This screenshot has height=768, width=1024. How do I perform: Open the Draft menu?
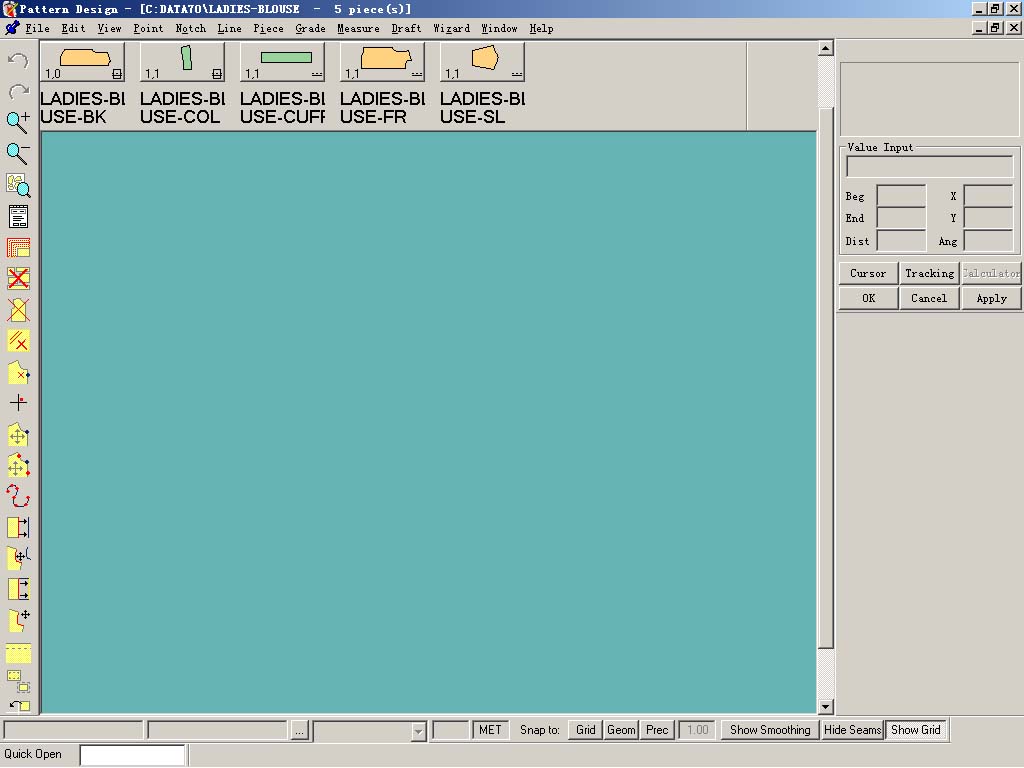(x=406, y=28)
